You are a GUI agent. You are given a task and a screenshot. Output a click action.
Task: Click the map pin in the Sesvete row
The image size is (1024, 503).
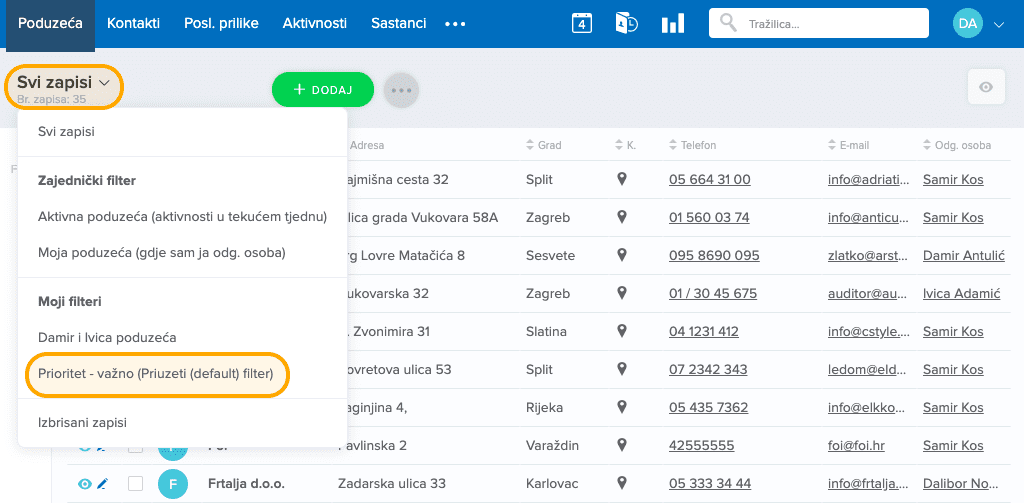622,255
